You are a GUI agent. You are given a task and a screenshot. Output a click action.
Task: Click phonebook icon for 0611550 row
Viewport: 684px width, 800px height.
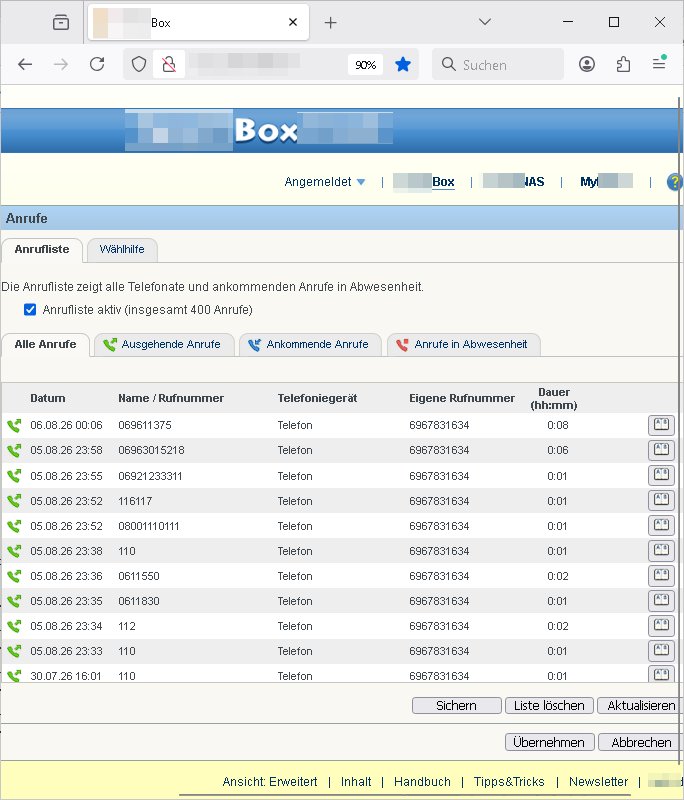point(661,575)
